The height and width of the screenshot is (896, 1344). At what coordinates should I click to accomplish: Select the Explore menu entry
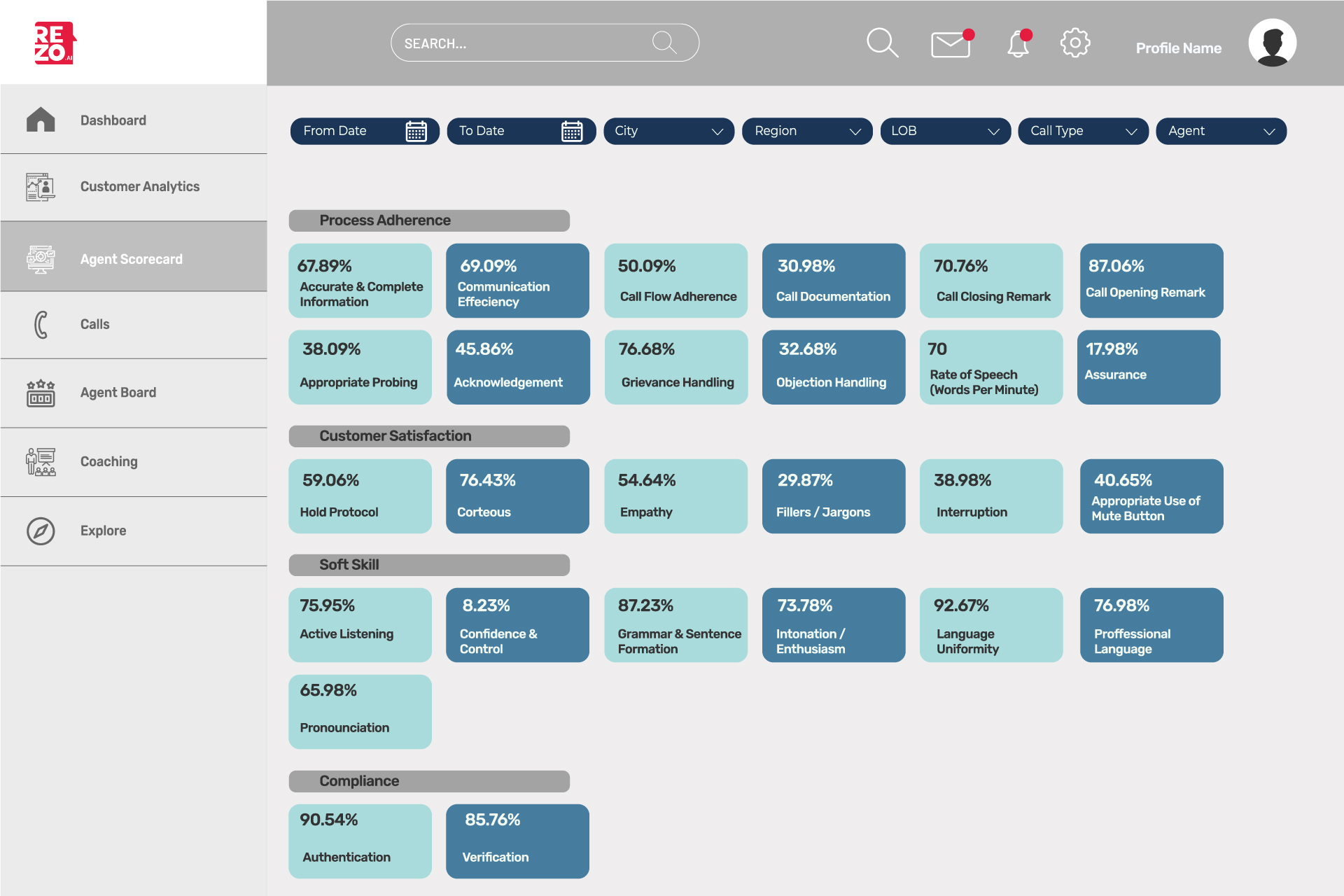[102, 531]
